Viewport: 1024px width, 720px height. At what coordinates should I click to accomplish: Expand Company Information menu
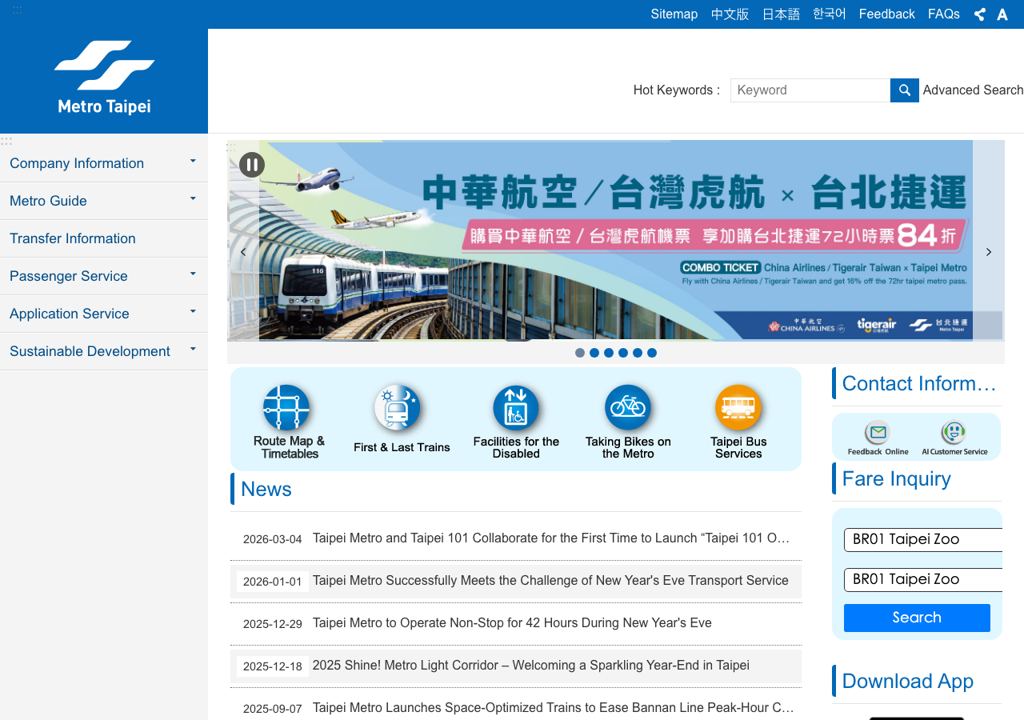(104, 163)
